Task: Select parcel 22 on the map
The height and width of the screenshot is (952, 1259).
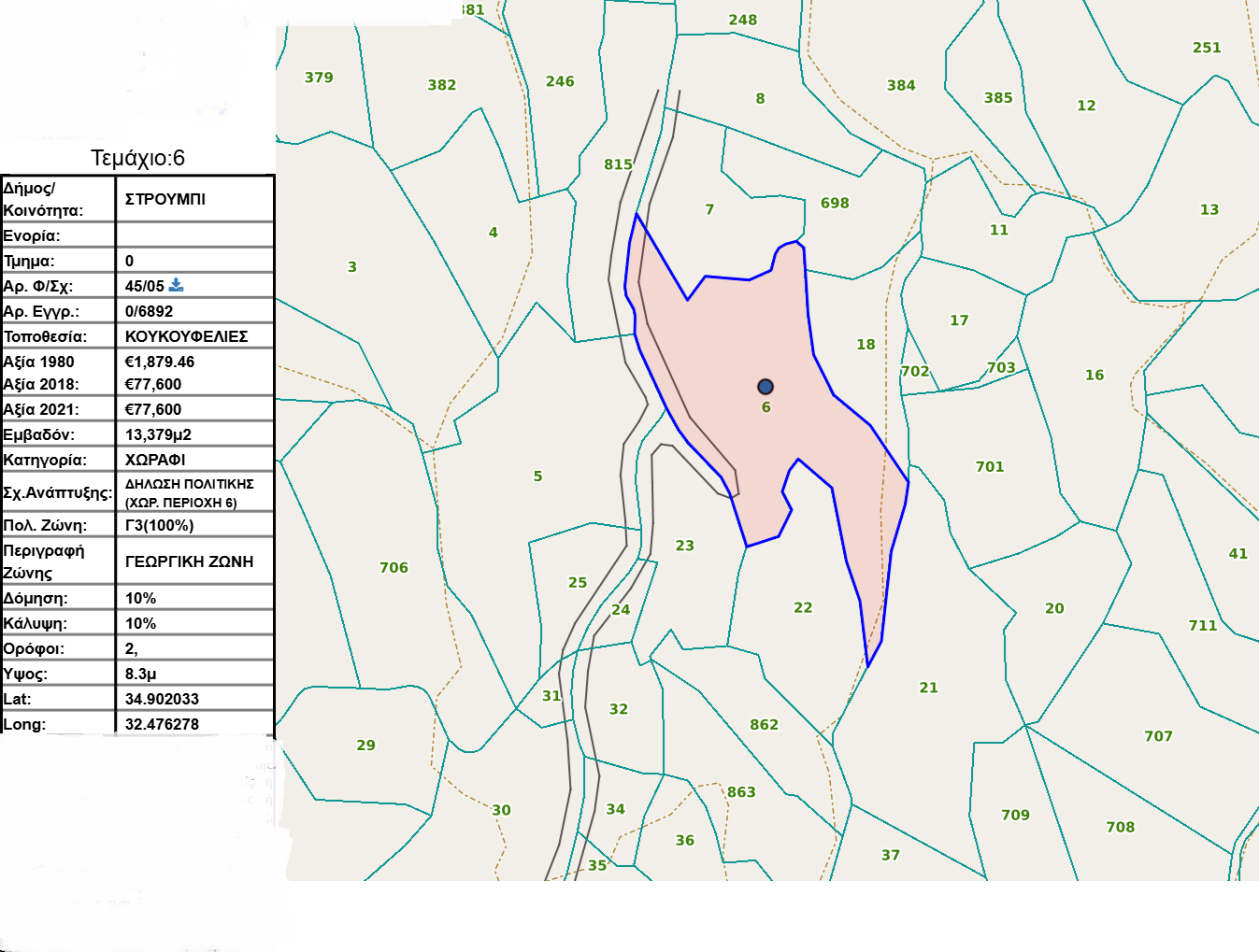Action: [x=803, y=607]
